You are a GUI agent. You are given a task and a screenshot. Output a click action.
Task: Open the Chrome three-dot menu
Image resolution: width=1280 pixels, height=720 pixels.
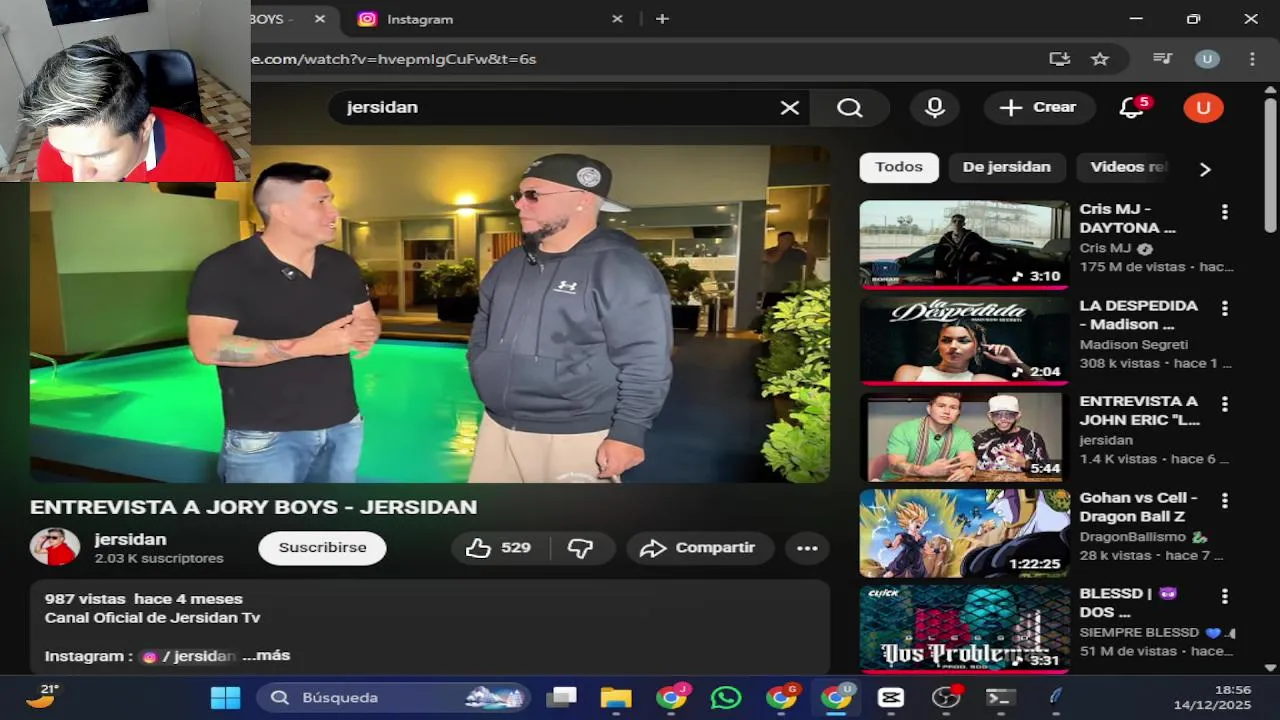1252,59
